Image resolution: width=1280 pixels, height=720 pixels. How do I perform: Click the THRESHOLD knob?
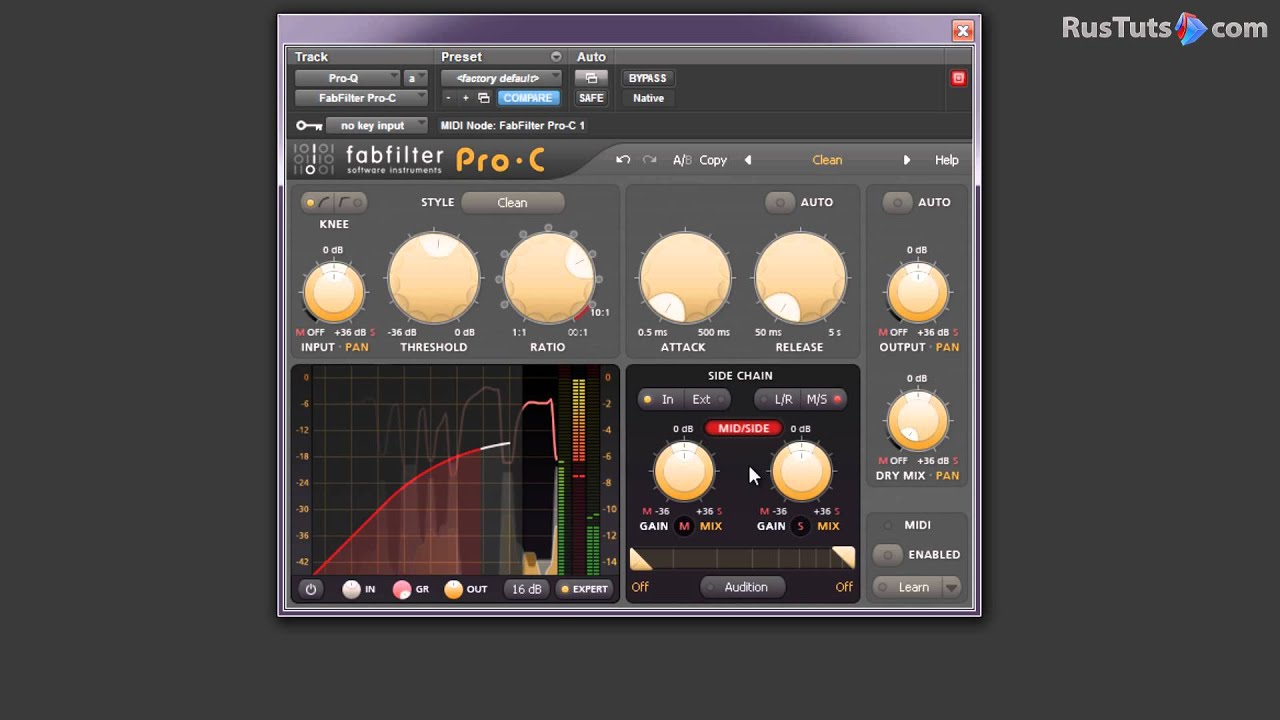tap(434, 279)
